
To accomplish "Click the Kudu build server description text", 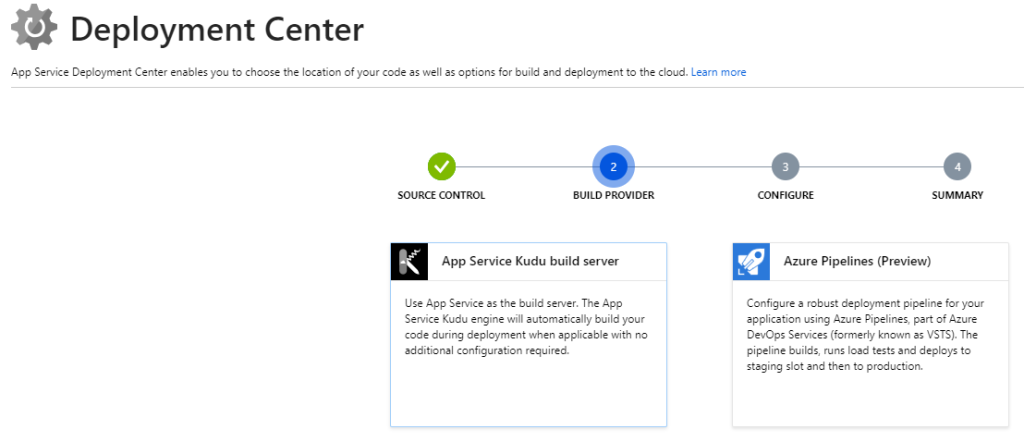I will (x=526, y=327).
